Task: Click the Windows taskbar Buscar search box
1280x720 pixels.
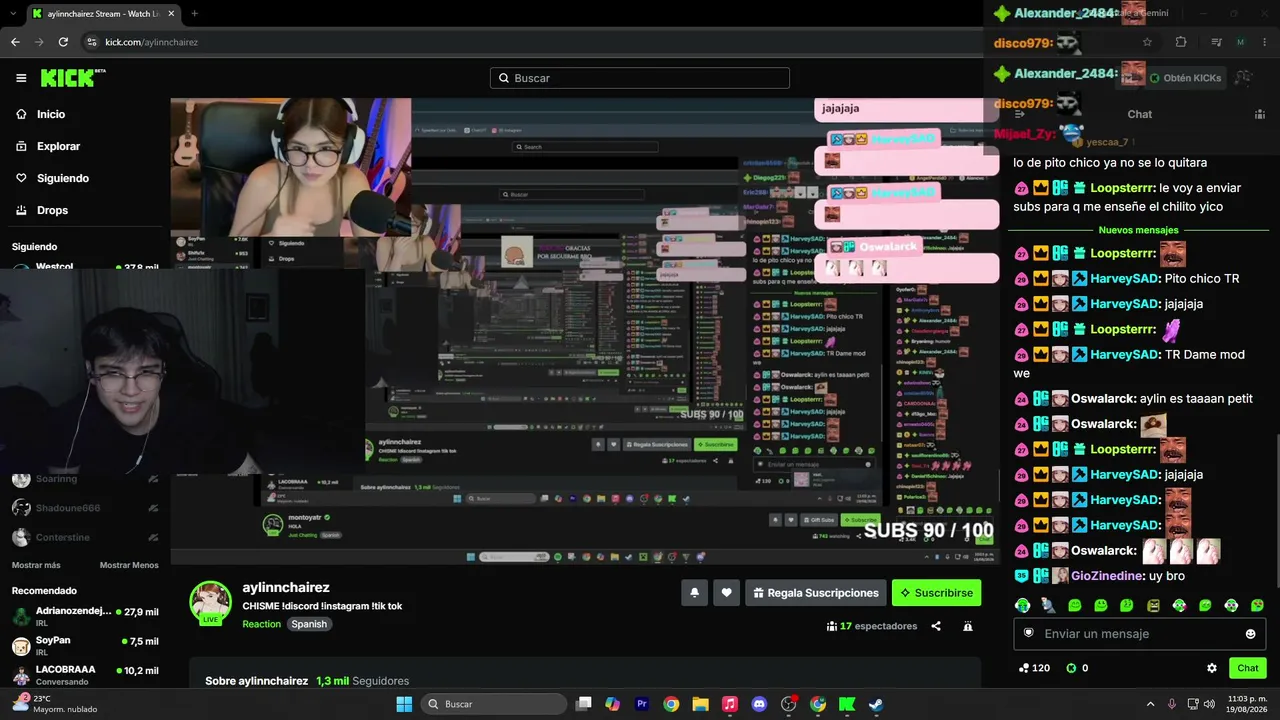Action: pyautogui.click(x=495, y=704)
